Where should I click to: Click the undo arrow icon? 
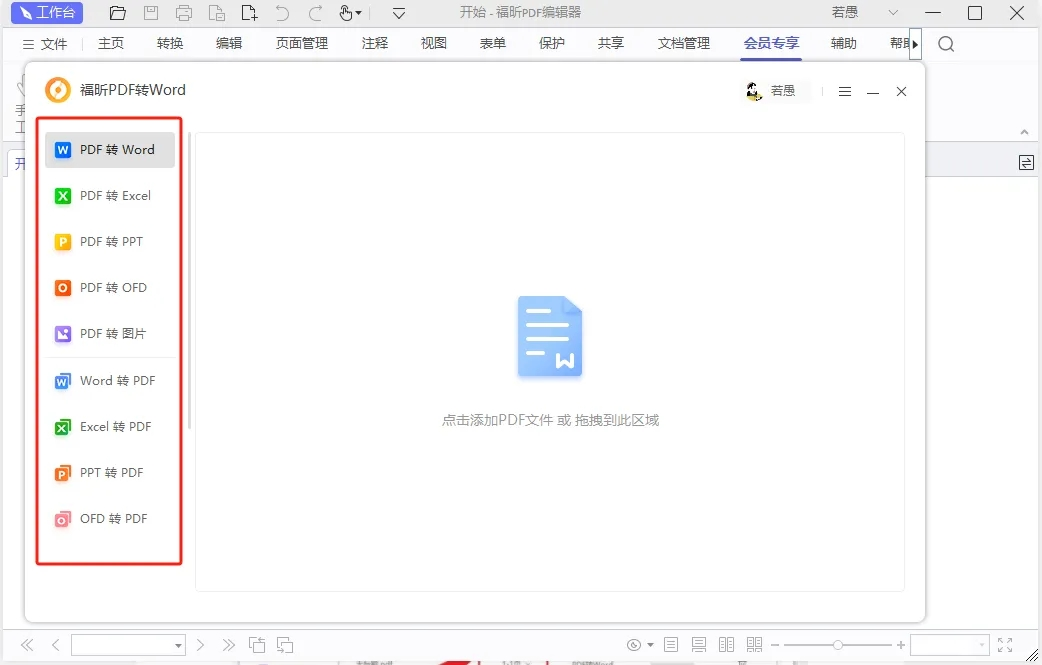[x=282, y=13]
